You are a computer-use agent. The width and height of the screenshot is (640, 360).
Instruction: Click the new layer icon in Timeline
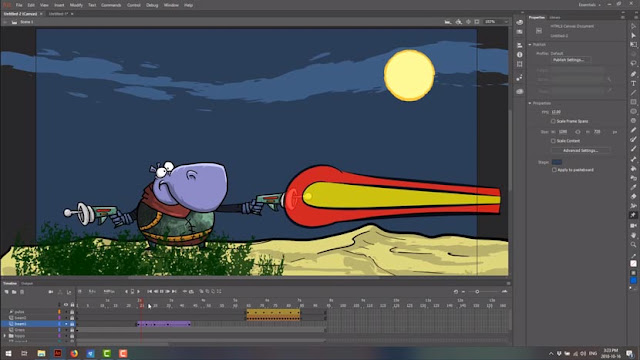[7, 292]
